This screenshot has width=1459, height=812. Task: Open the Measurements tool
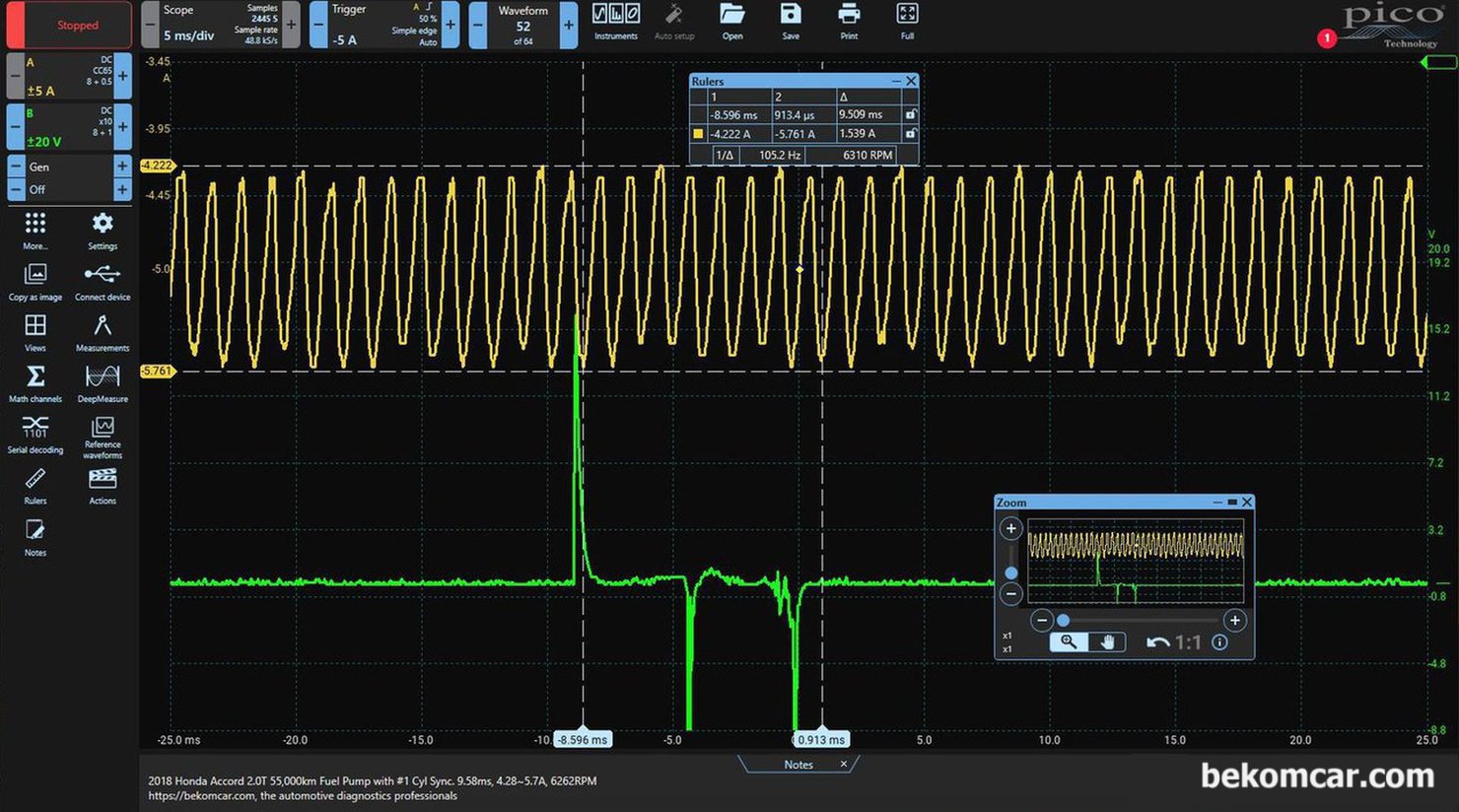pyautogui.click(x=103, y=333)
